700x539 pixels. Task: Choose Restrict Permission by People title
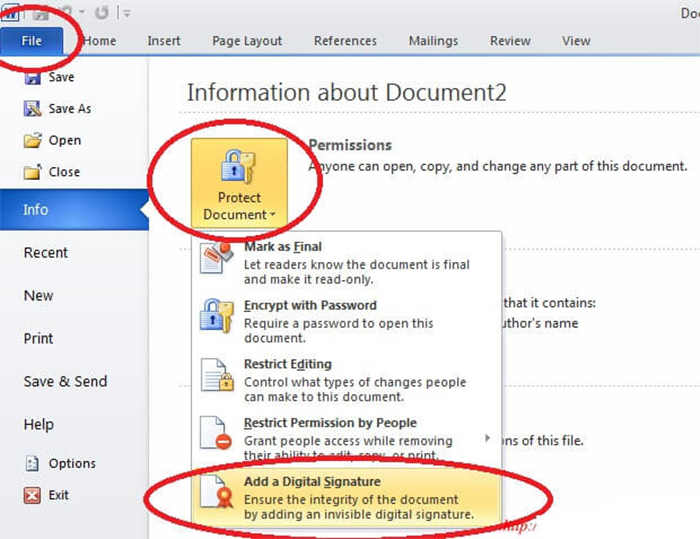pos(330,422)
